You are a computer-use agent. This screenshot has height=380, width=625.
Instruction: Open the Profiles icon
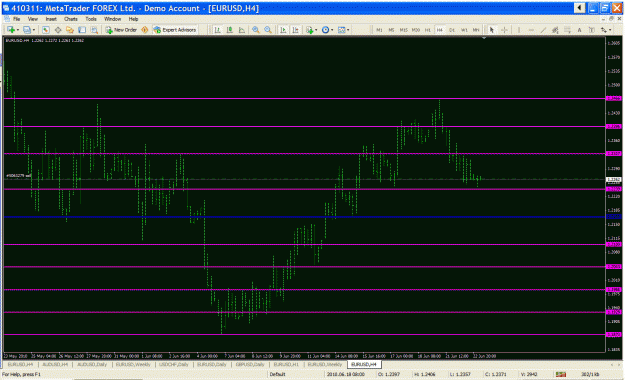point(27,30)
